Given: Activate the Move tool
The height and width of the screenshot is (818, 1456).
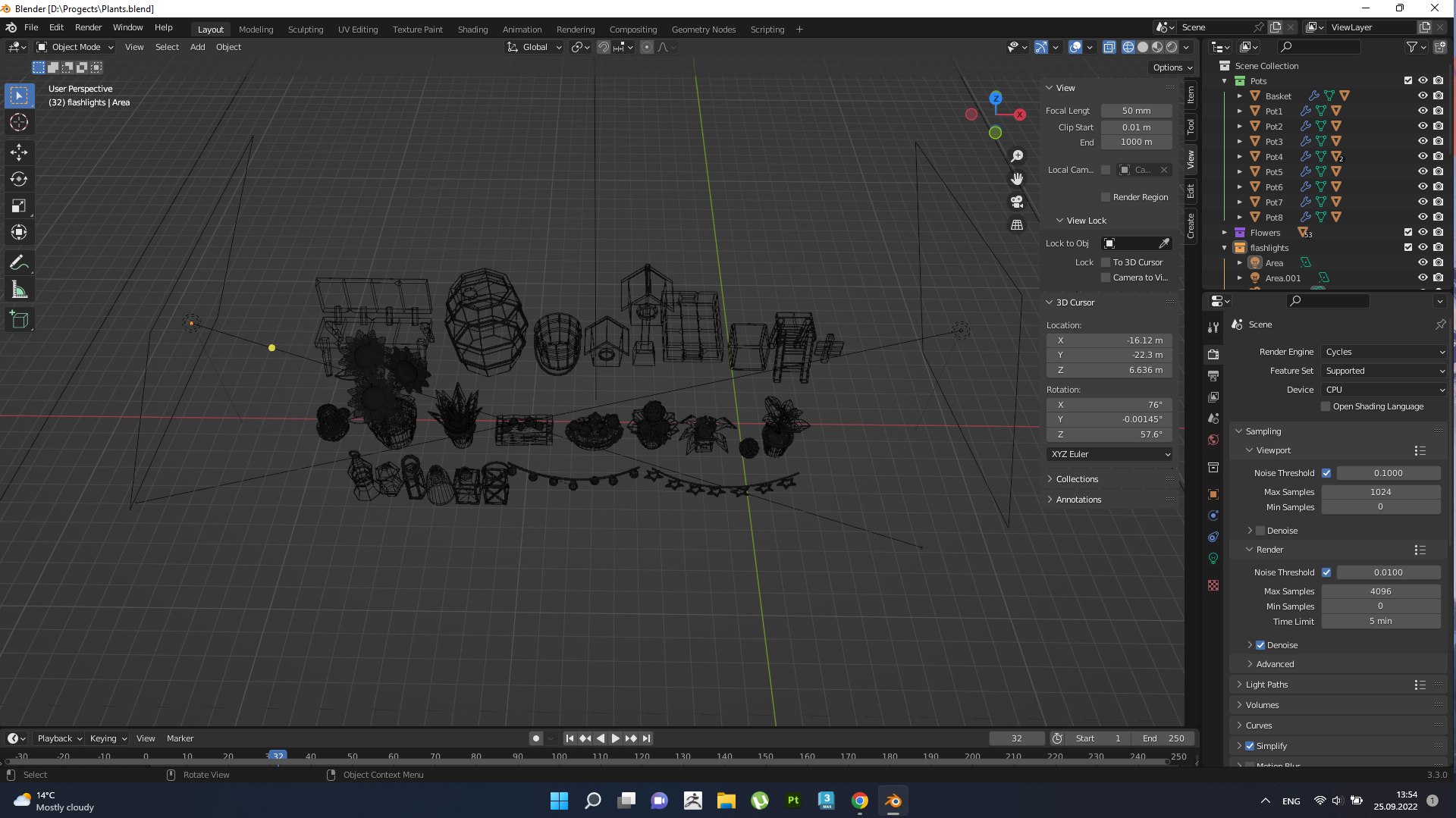Looking at the screenshot, I should coord(19,152).
